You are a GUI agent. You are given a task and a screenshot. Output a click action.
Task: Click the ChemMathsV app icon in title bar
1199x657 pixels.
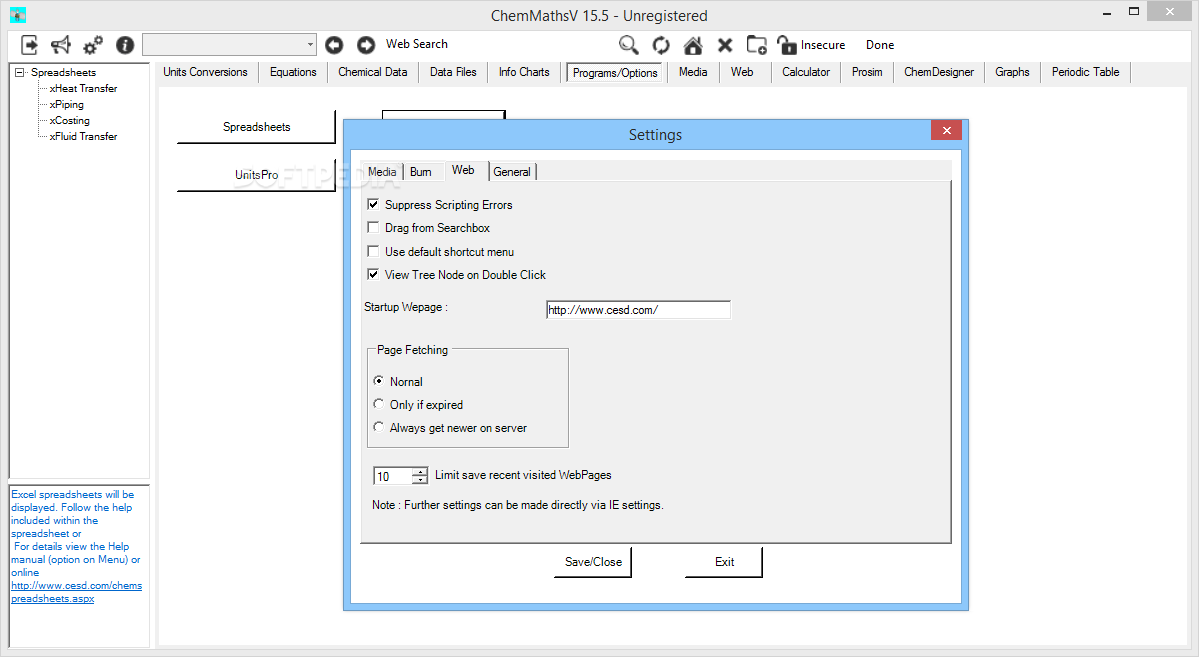(x=18, y=15)
